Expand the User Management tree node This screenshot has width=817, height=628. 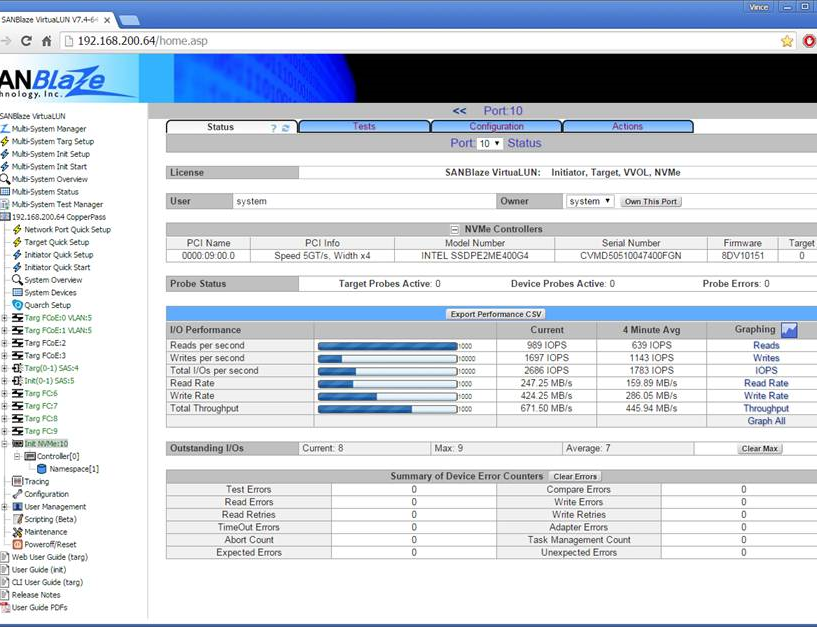pyautogui.click(x=4, y=507)
